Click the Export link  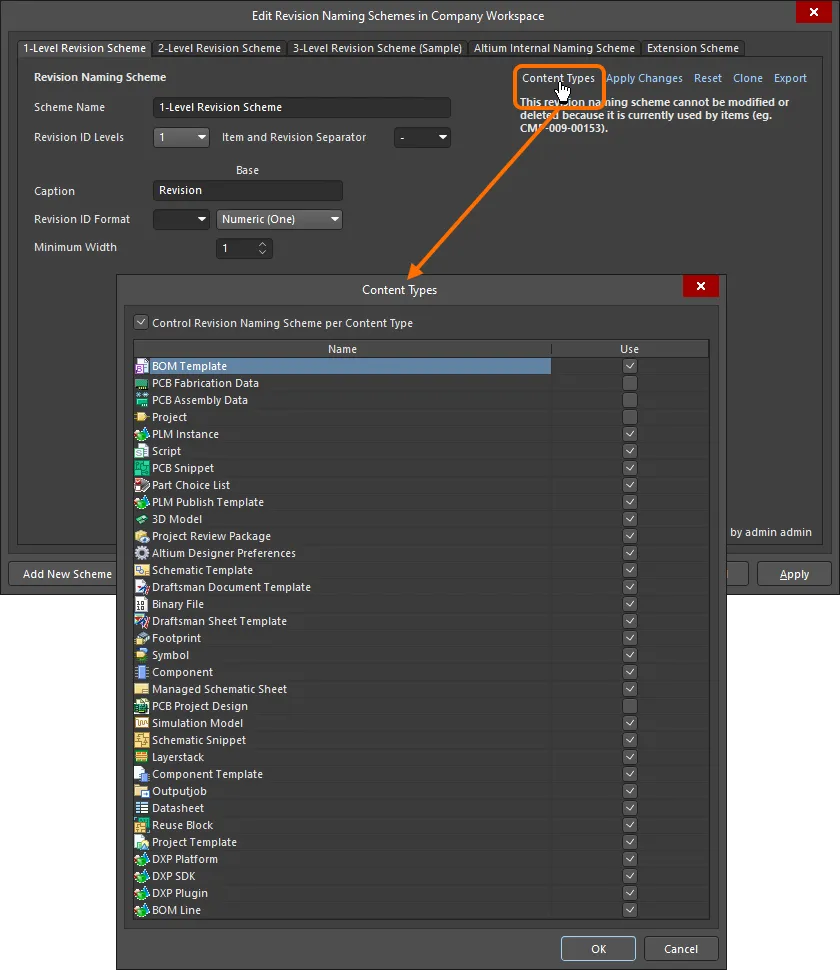[791, 79]
